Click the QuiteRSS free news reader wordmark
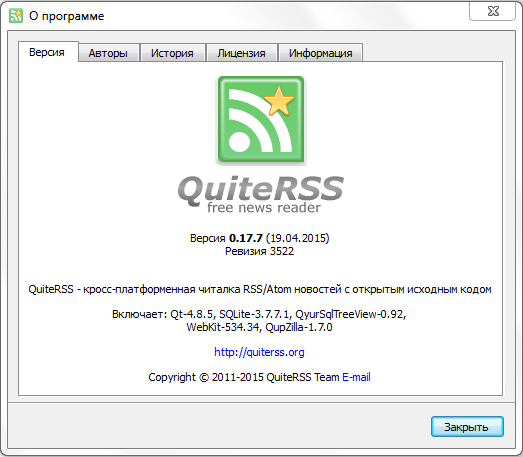This screenshot has height=457, width=523. (x=260, y=194)
